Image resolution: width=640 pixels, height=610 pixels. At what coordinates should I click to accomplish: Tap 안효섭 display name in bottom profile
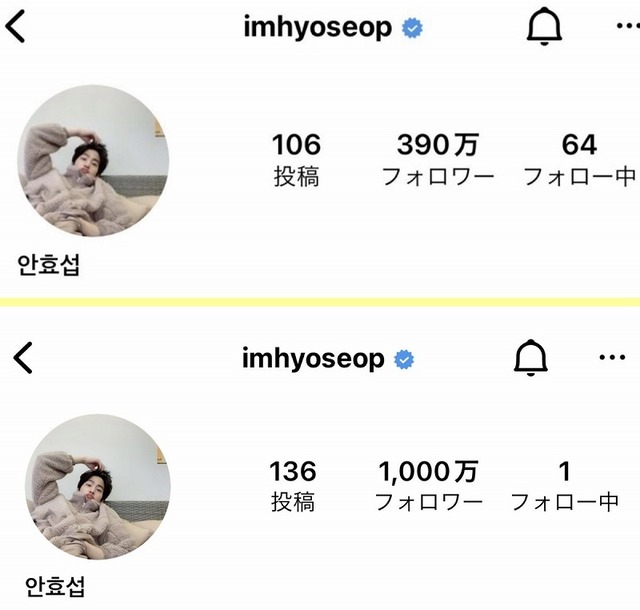tap(55, 587)
